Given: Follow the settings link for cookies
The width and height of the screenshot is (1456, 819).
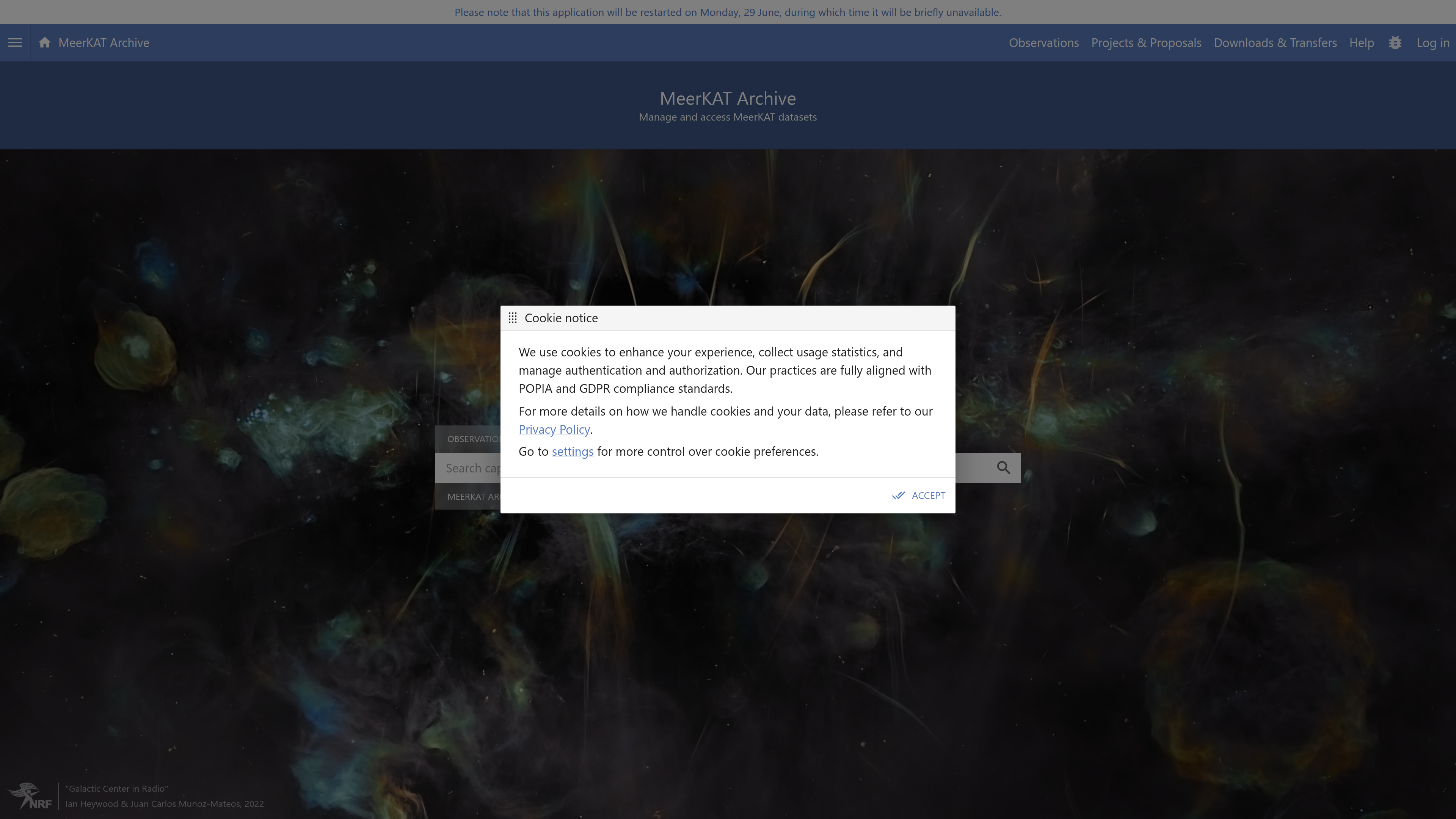Looking at the screenshot, I should 572,452.
